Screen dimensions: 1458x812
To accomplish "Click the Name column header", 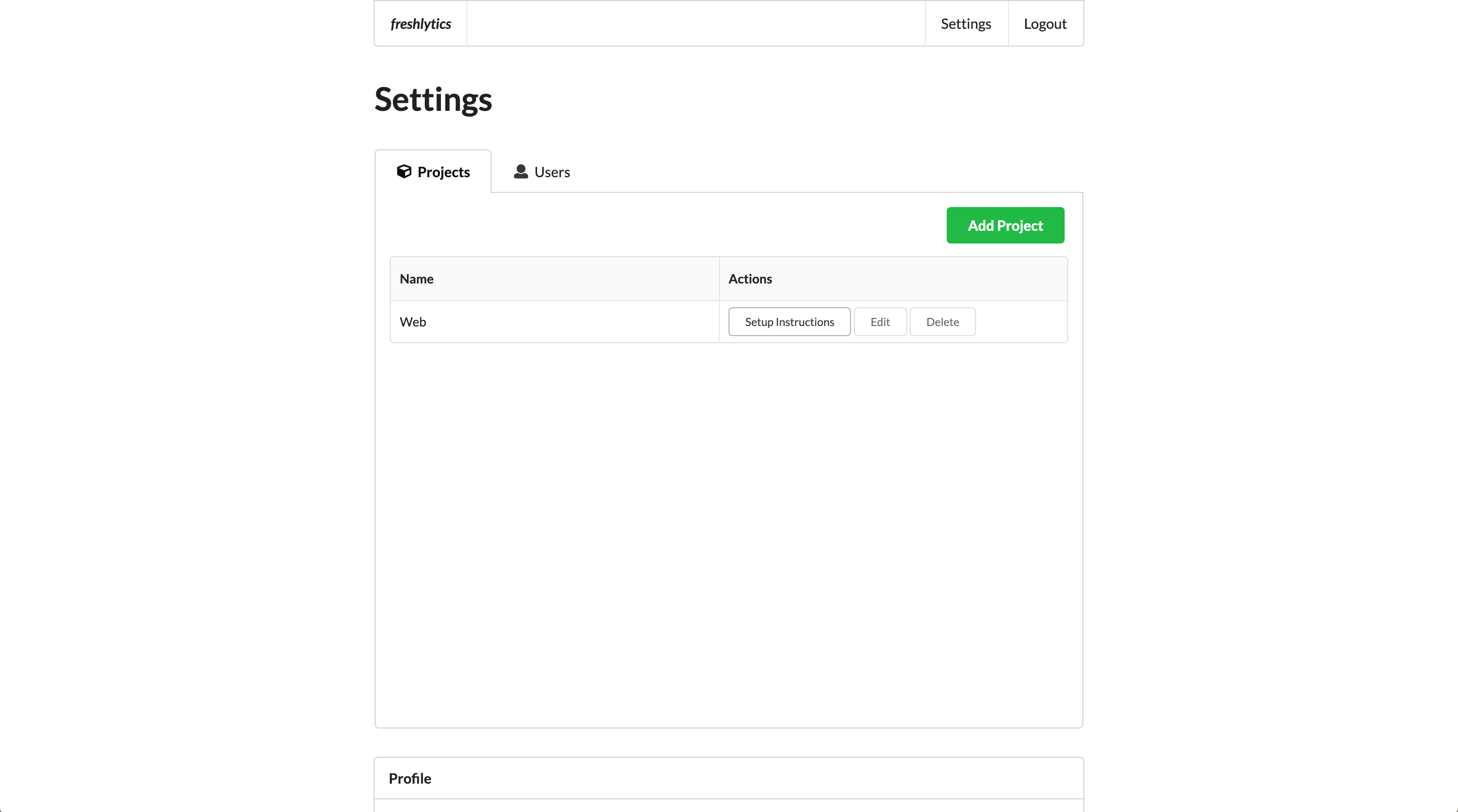I will (x=416, y=278).
